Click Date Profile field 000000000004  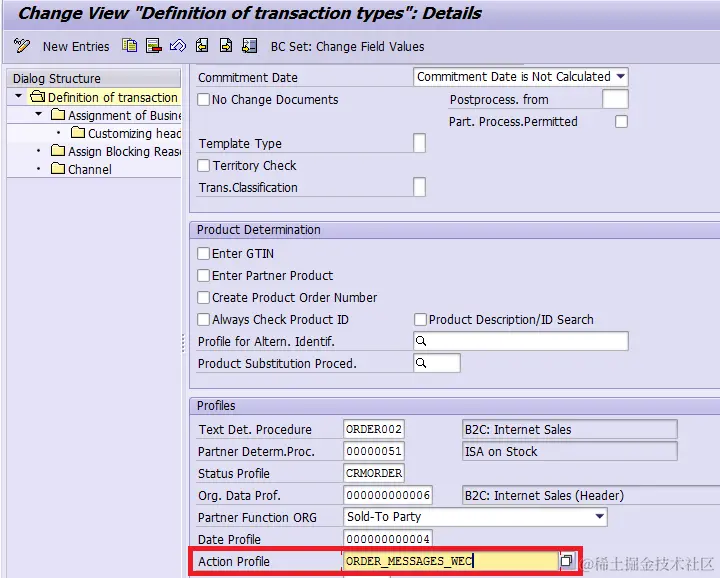388,538
